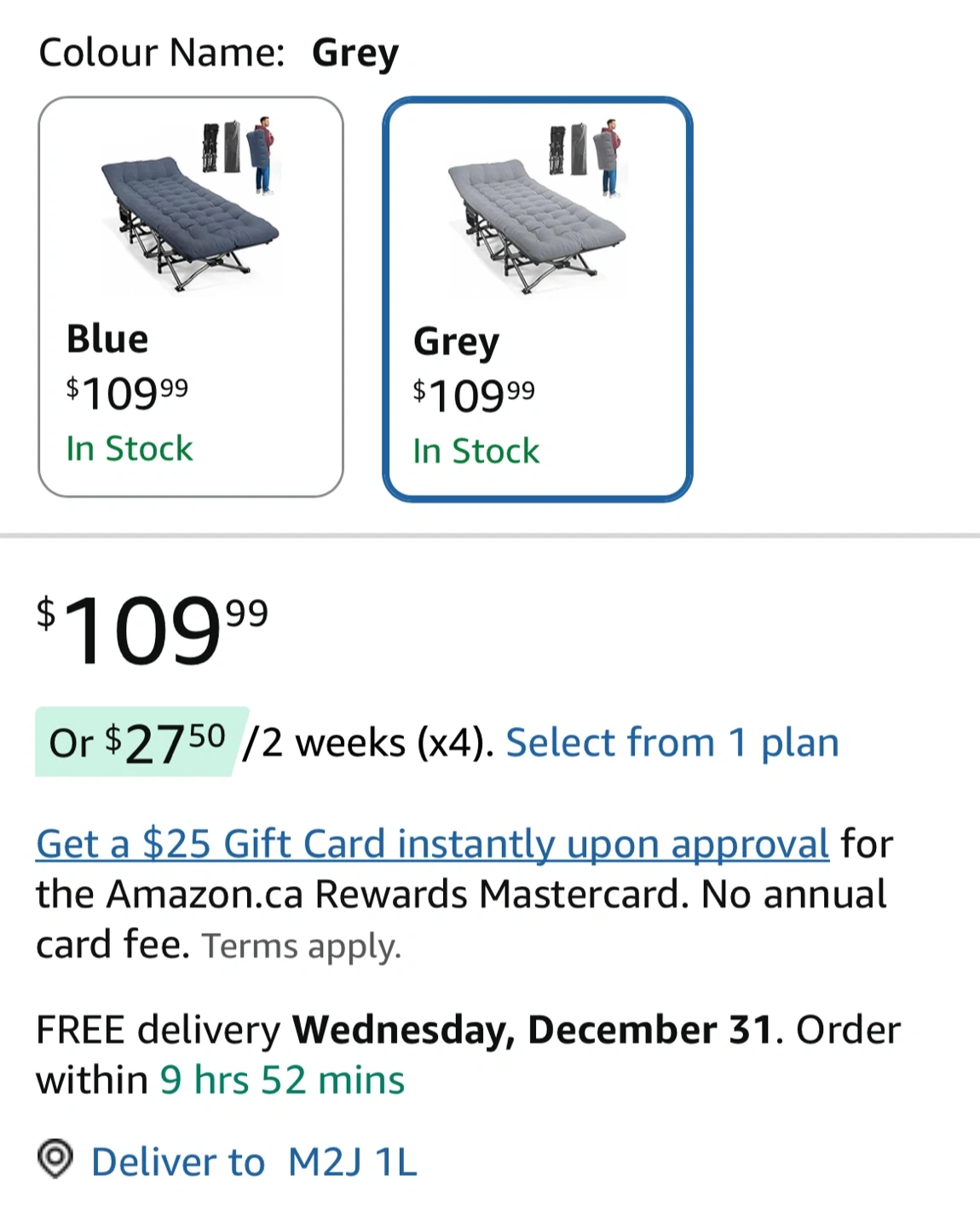This screenshot has width=980, height=1227.
Task: Open the Select from 1 plan link
Action: click(672, 743)
